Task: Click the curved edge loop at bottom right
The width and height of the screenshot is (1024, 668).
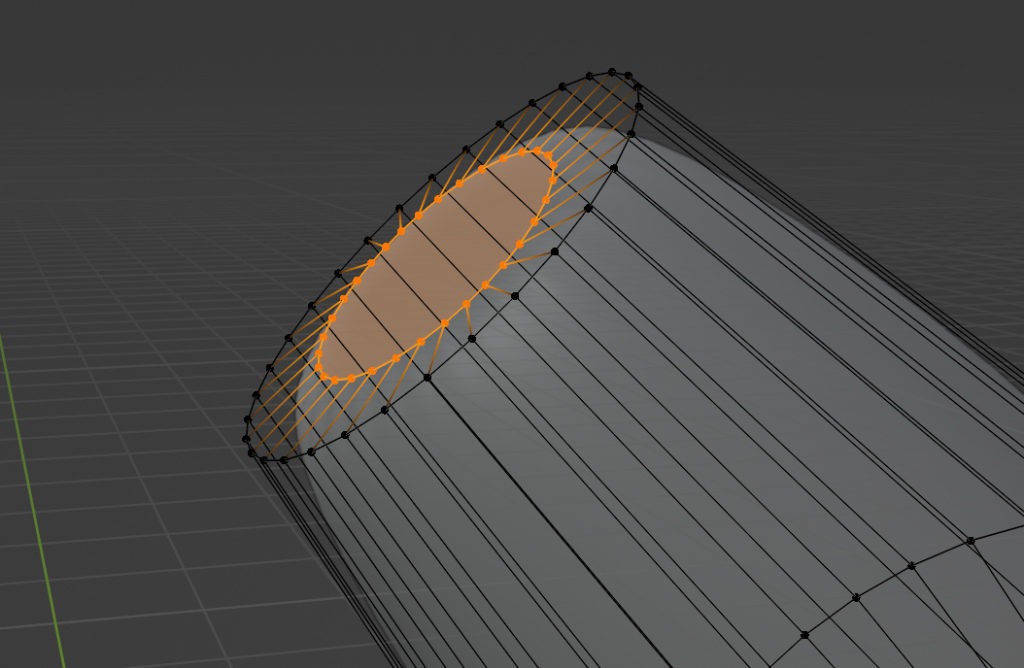Action: tap(884, 582)
